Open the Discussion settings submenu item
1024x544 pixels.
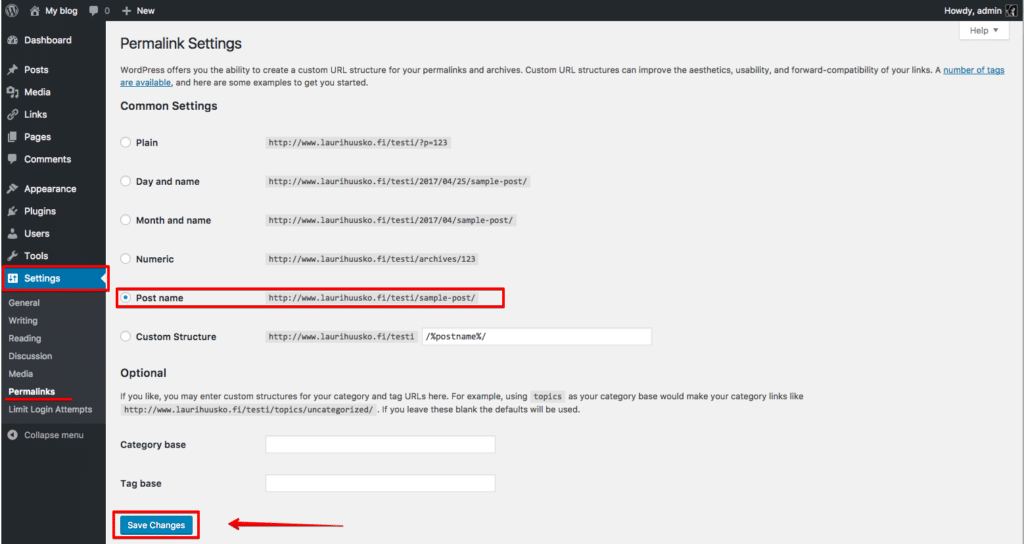[30, 356]
